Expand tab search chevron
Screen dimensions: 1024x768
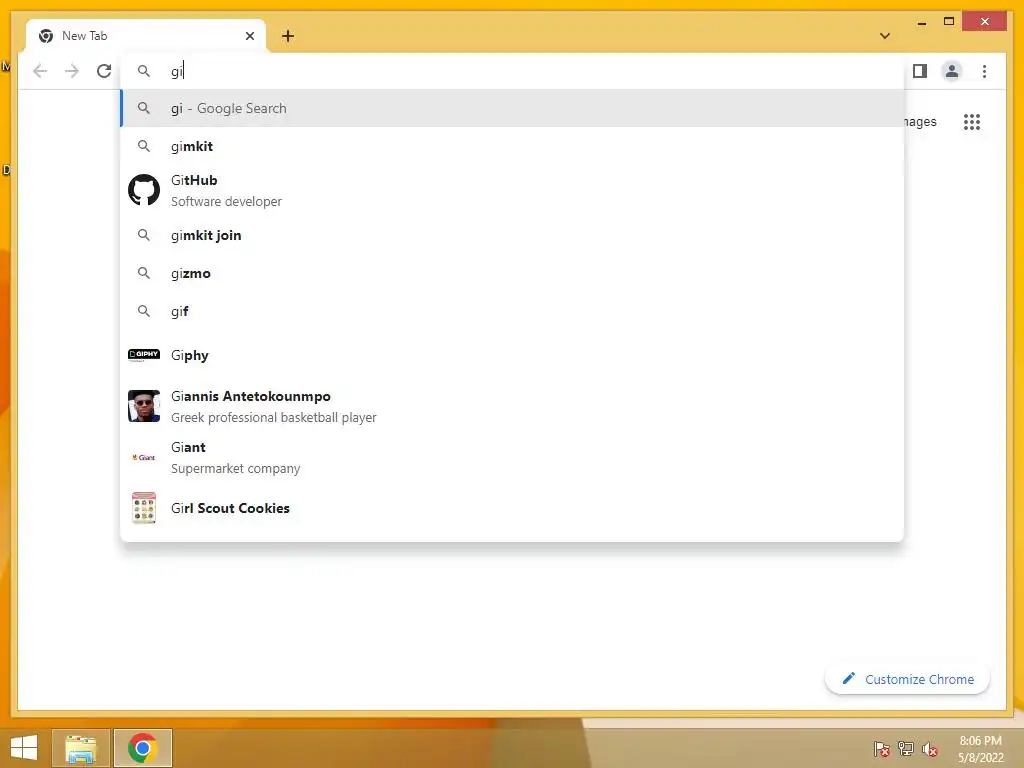click(885, 36)
